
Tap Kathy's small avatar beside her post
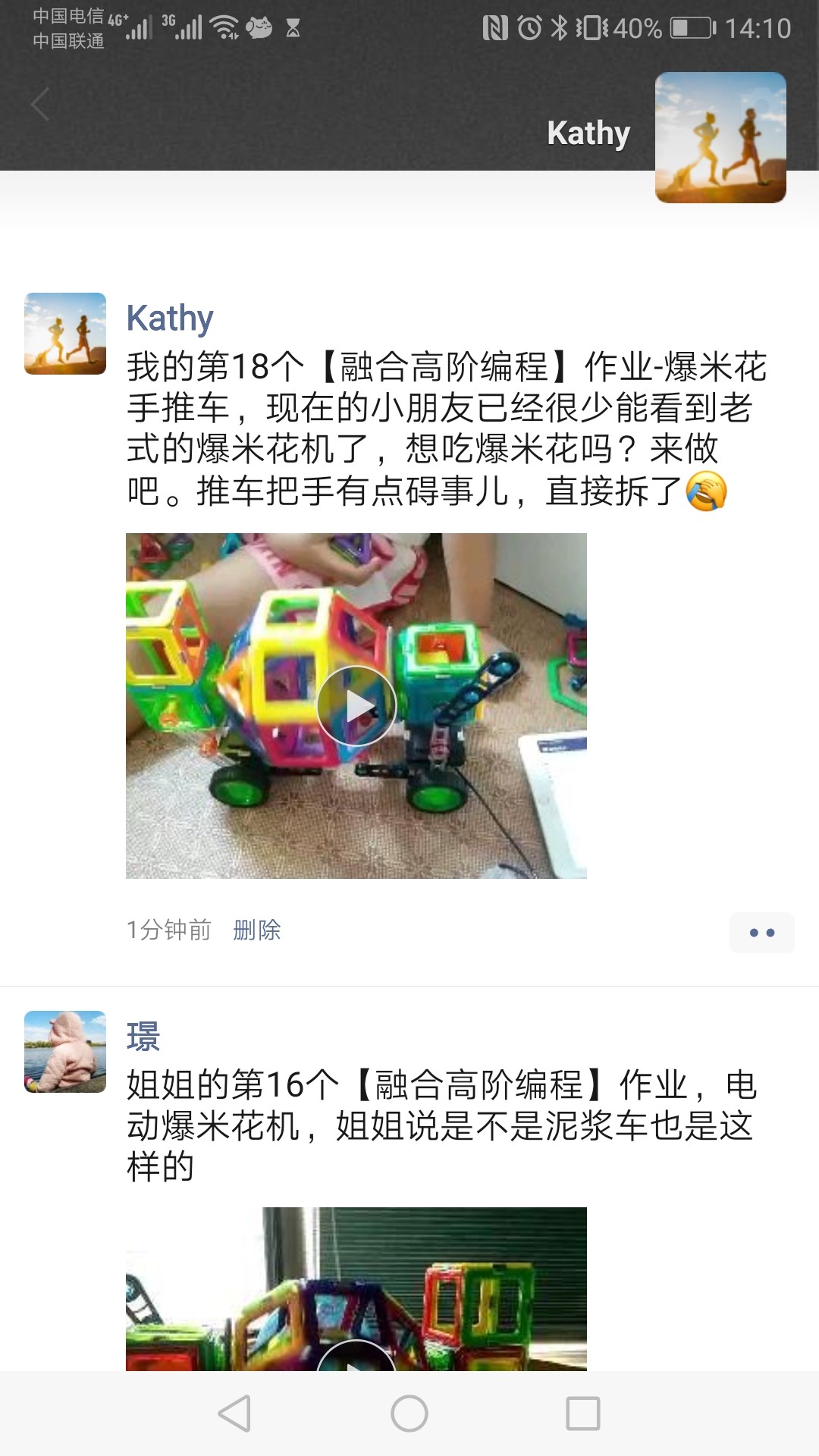point(65,334)
